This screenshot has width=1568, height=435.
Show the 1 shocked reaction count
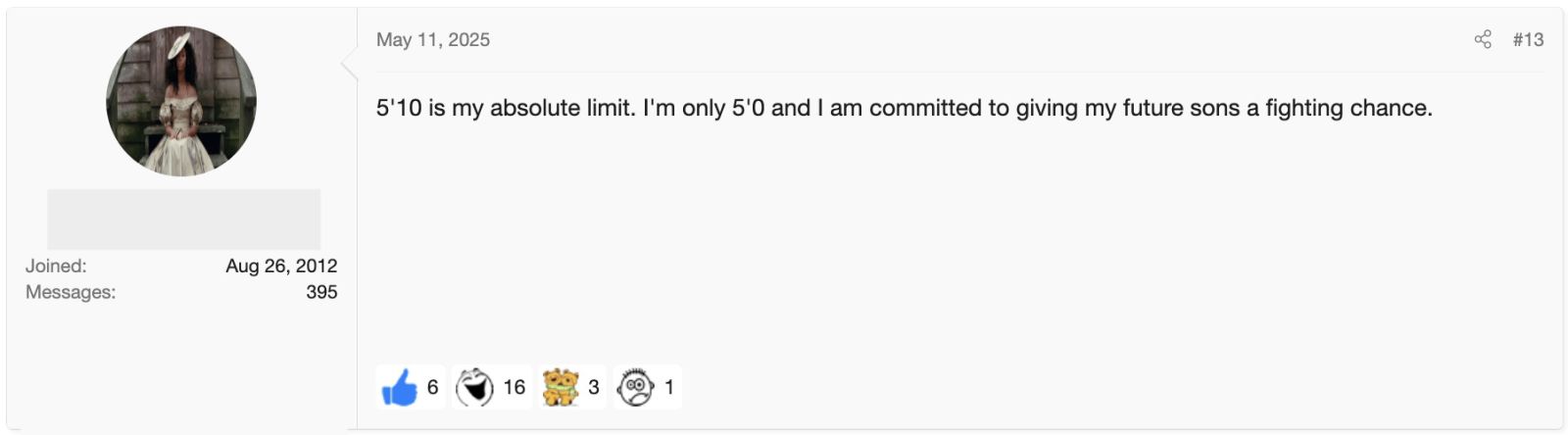[x=669, y=387]
